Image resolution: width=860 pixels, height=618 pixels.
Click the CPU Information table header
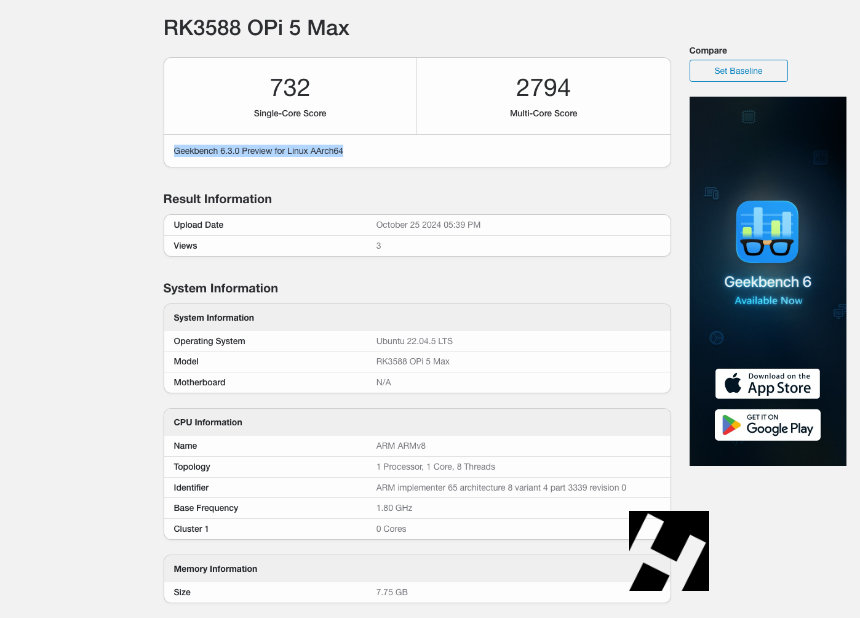[417, 422]
